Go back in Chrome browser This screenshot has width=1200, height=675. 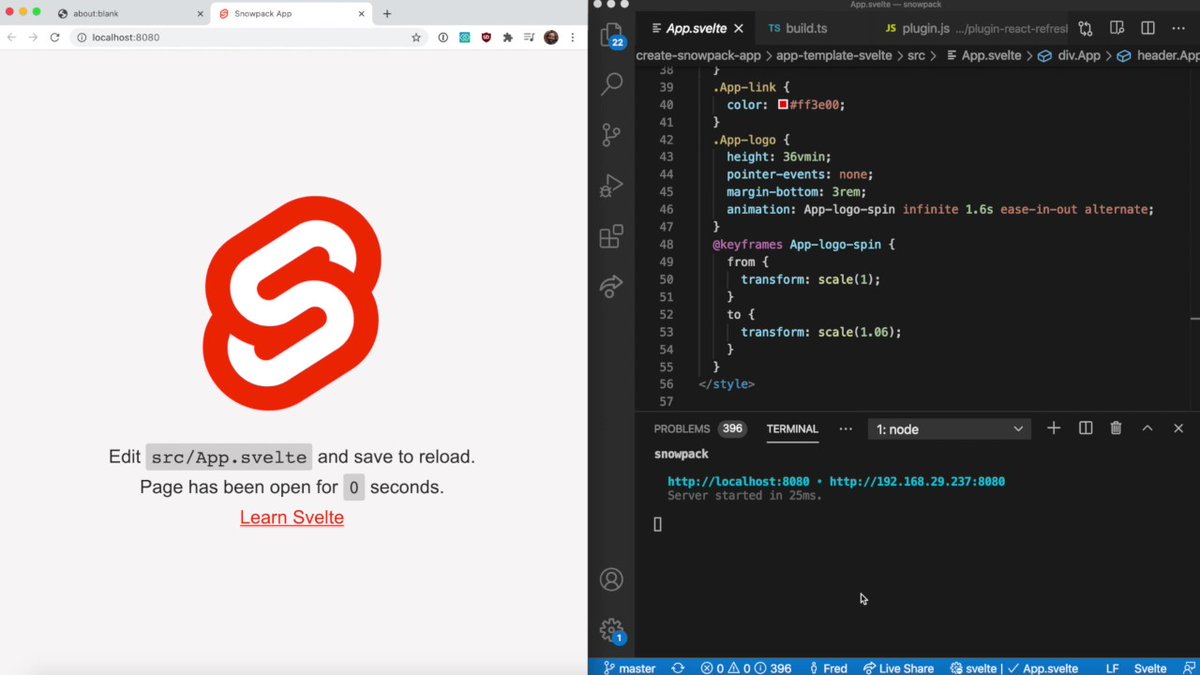pyautogui.click(x=11, y=37)
